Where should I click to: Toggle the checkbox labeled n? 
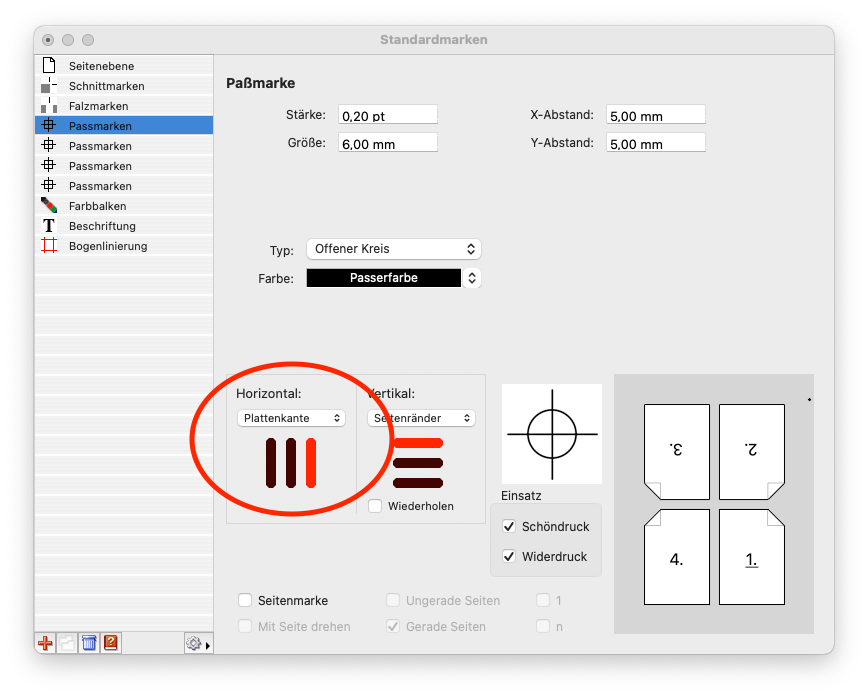tap(543, 626)
